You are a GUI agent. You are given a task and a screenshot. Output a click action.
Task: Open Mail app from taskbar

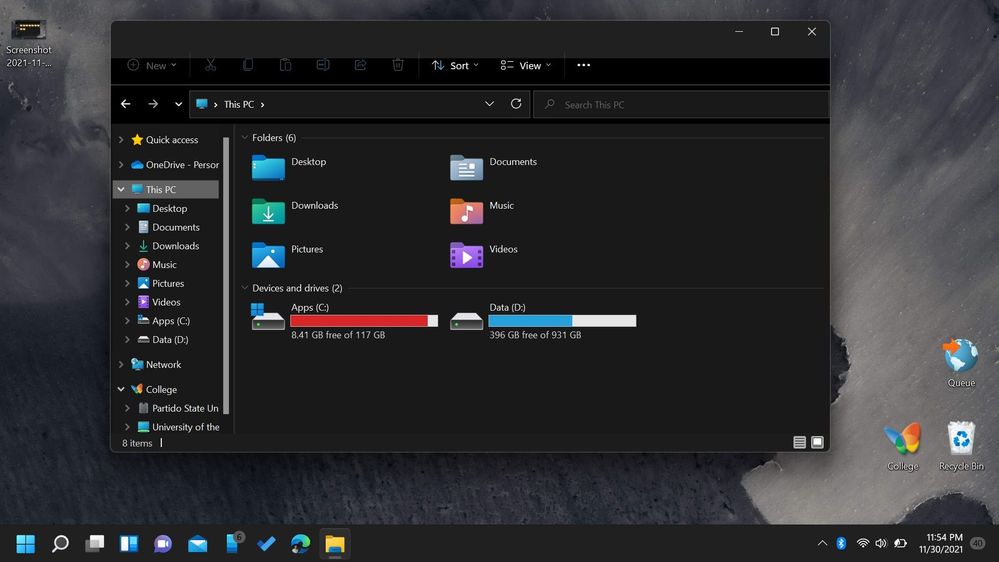click(x=198, y=544)
